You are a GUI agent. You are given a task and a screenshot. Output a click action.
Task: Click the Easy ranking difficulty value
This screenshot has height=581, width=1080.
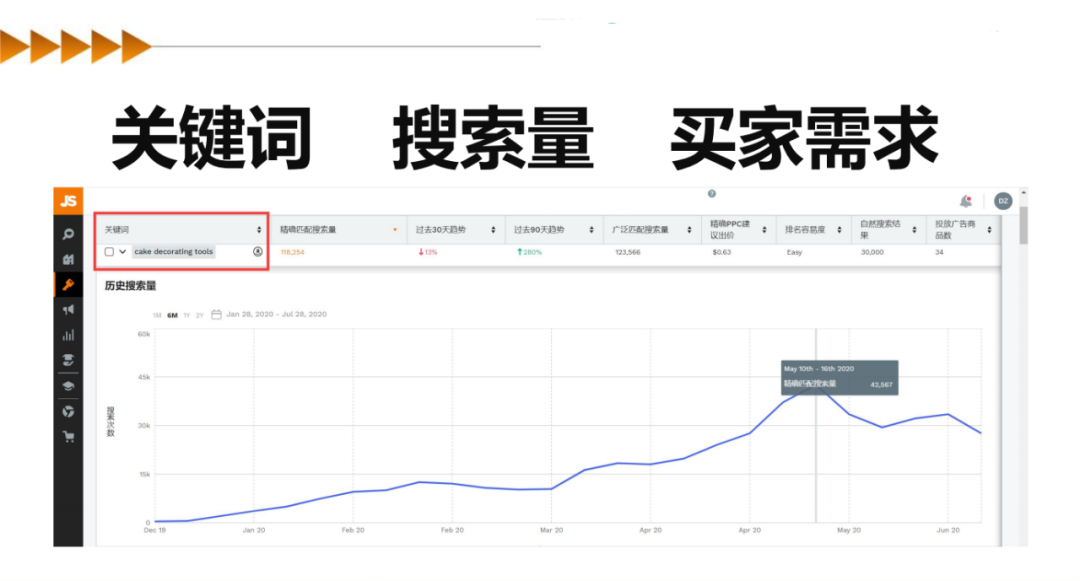tap(794, 253)
